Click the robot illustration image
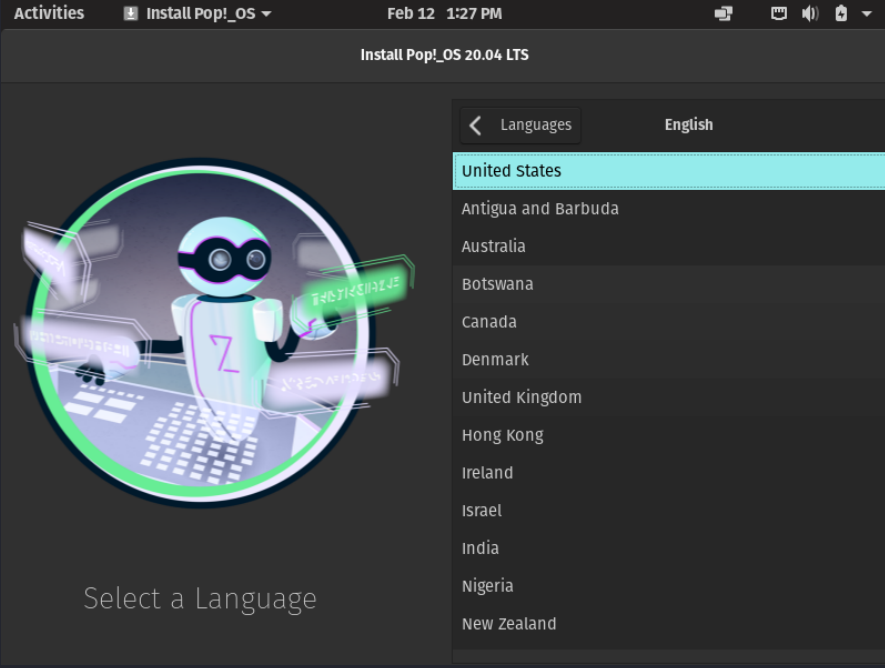 tap(213, 333)
